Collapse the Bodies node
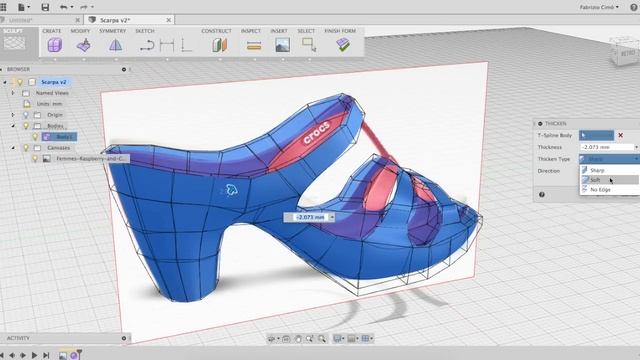This screenshot has height=360, width=640. [13, 126]
